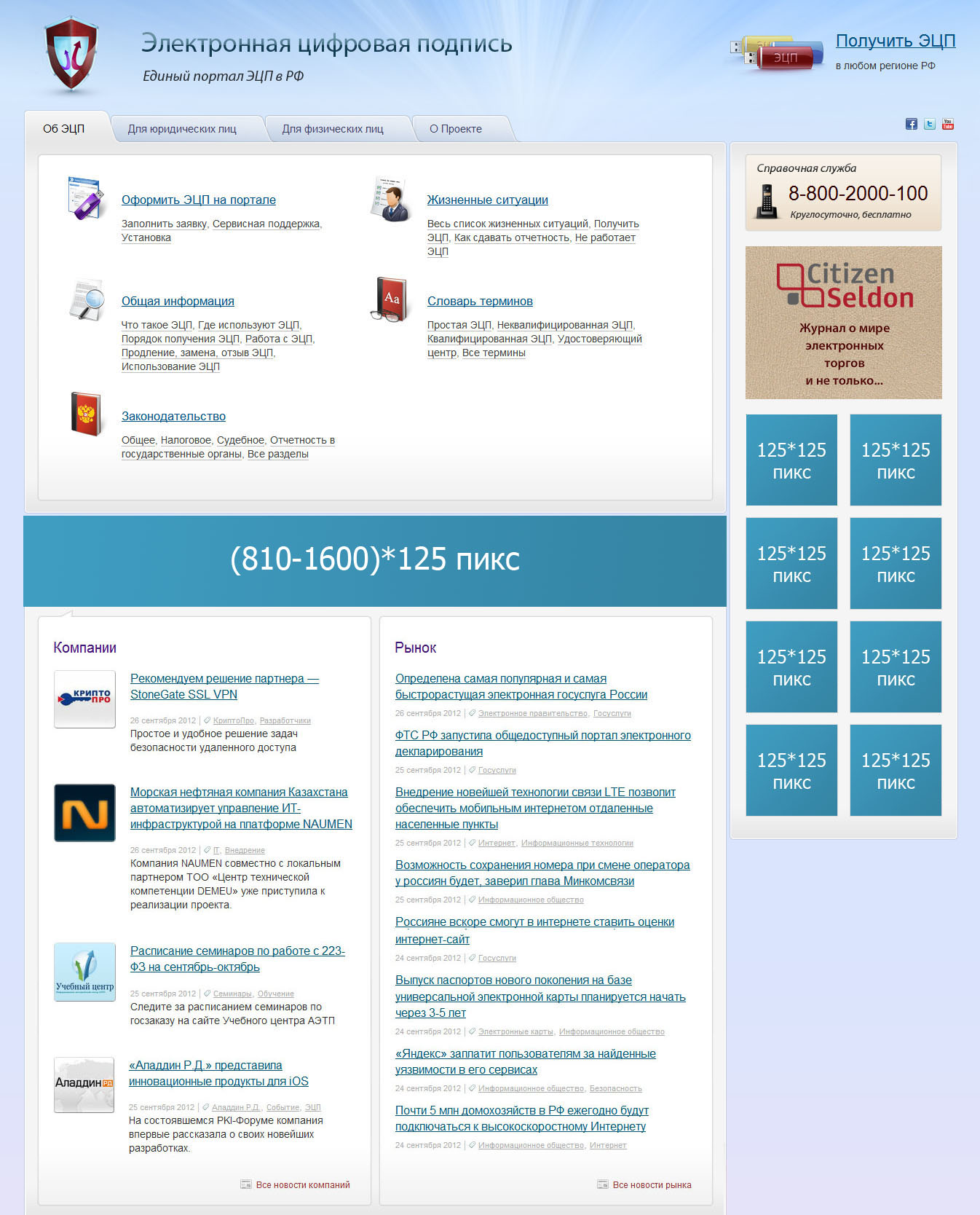Click the red book icon beside Законодательство
The width and height of the screenshot is (980, 1215).
86,414
